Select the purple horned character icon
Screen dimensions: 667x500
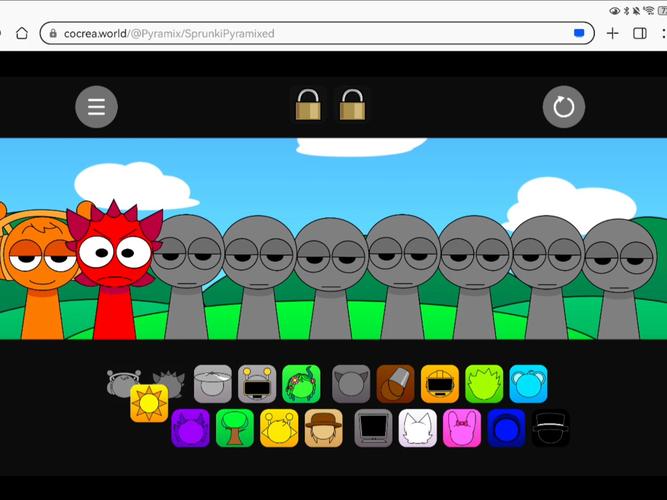(191, 428)
